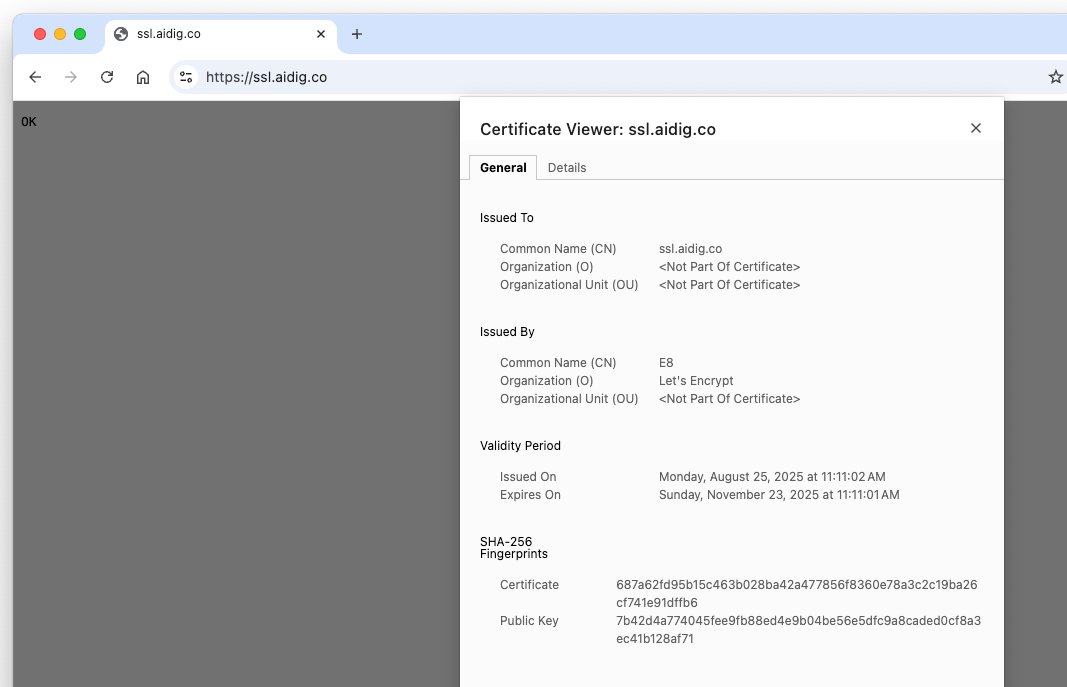Click the site icon inside the address bar
This screenshot has height=687, width=1067.
pyautogui.click(x=185, y=76)
